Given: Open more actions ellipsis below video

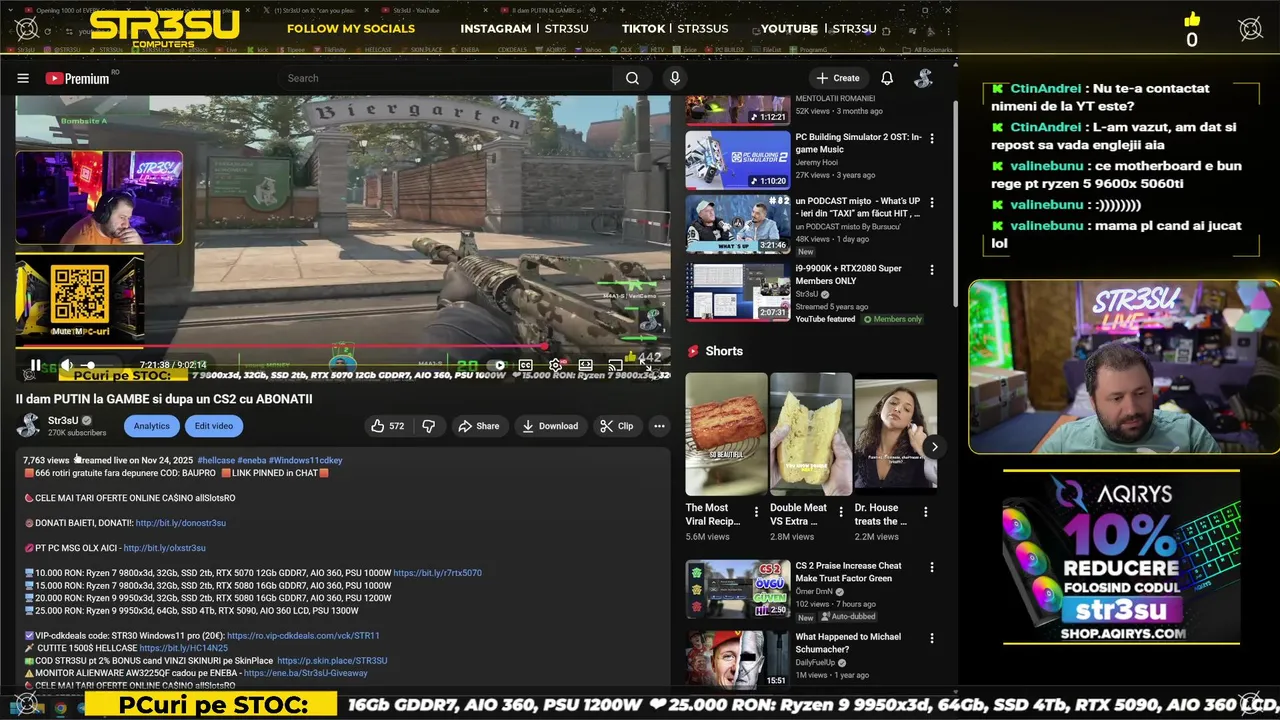Looking at the screenshot, I should point(659,426).
